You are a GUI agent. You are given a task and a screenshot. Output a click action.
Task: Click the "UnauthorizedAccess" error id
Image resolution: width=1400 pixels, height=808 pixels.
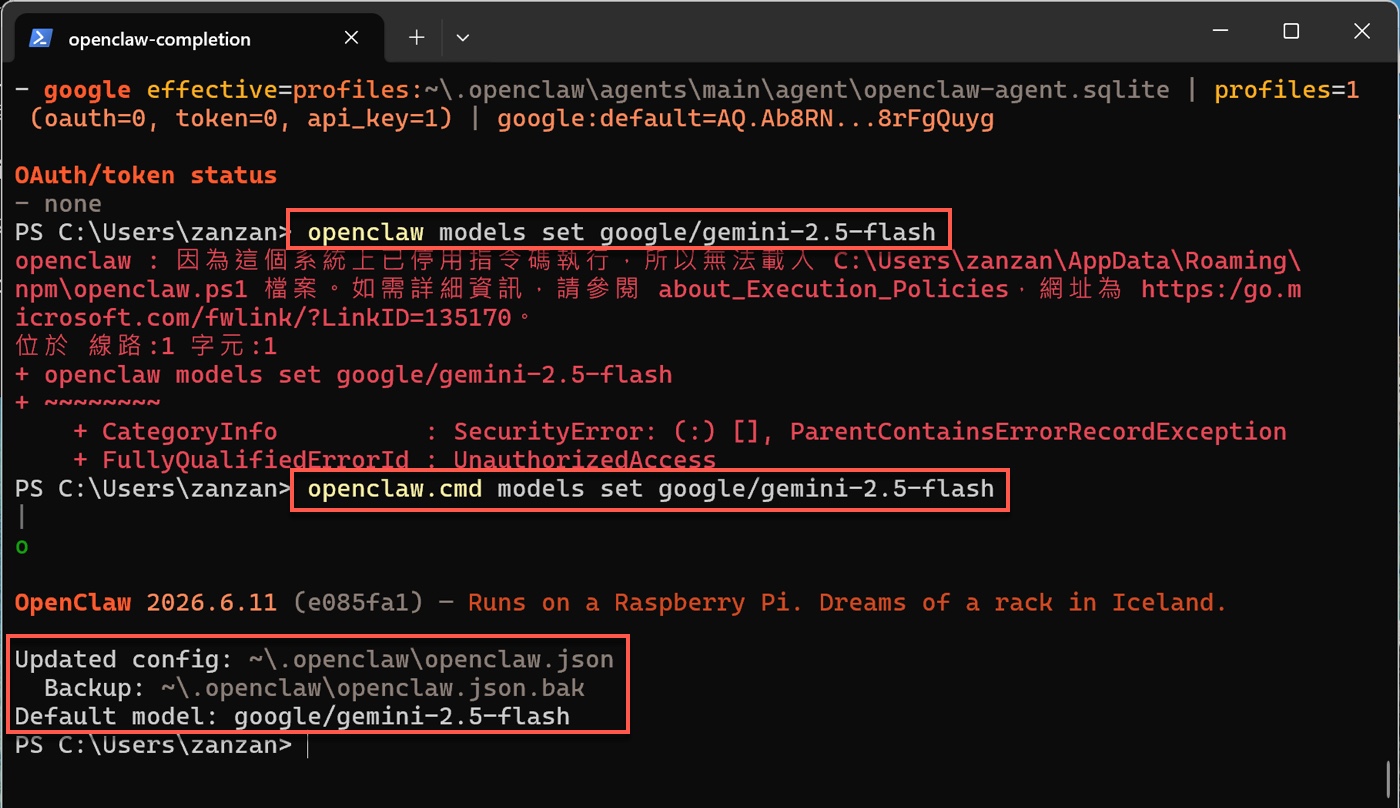pyautogui.click(x=585, y=461)
